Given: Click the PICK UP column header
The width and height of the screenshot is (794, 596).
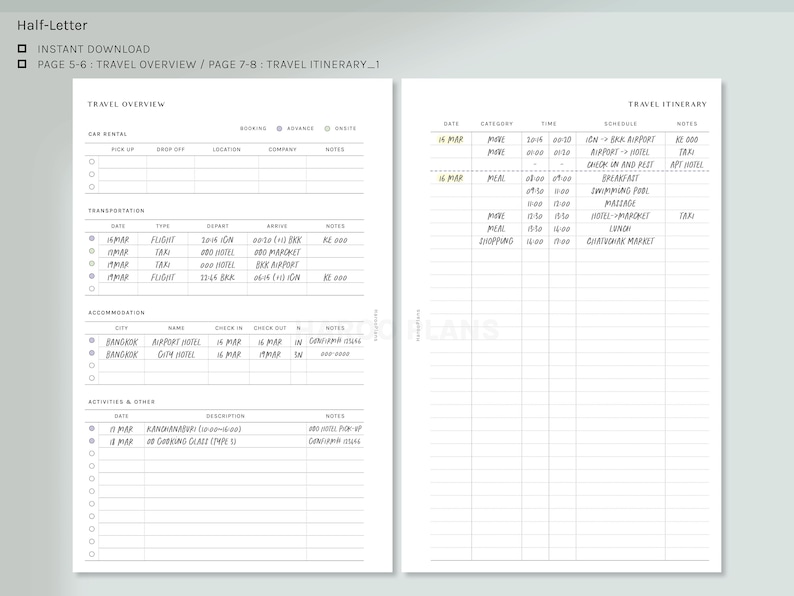Looking at the screenshot, I should coord(123,149).
